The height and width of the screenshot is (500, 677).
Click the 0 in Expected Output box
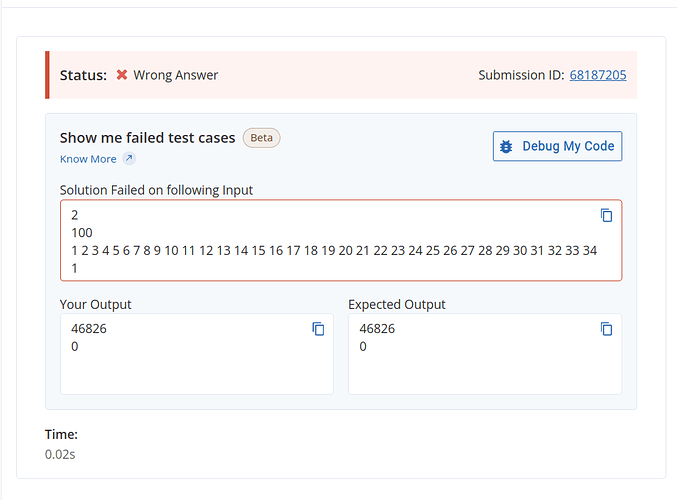(x=363, y=346)
